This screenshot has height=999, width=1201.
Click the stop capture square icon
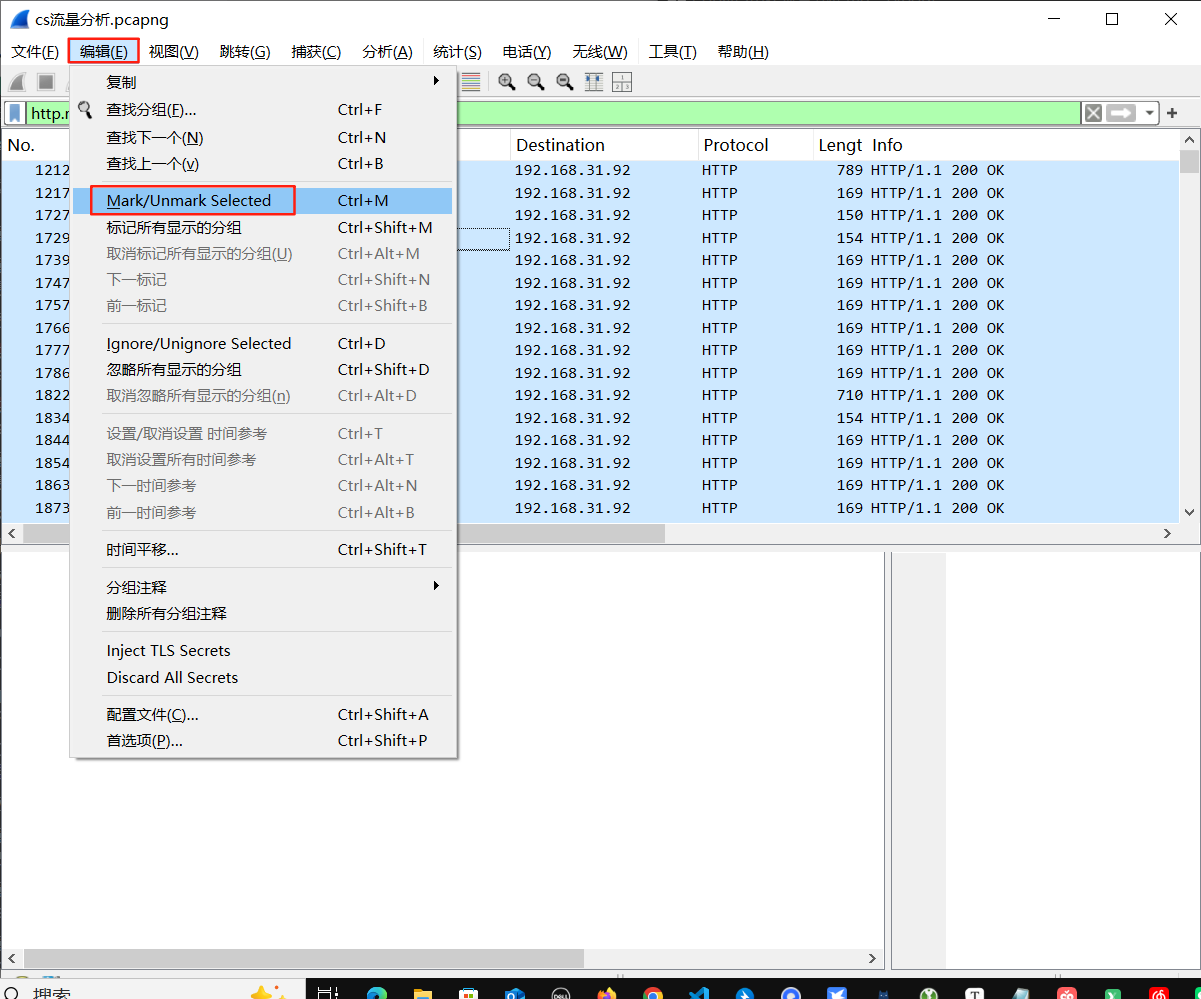pos(46,82)
